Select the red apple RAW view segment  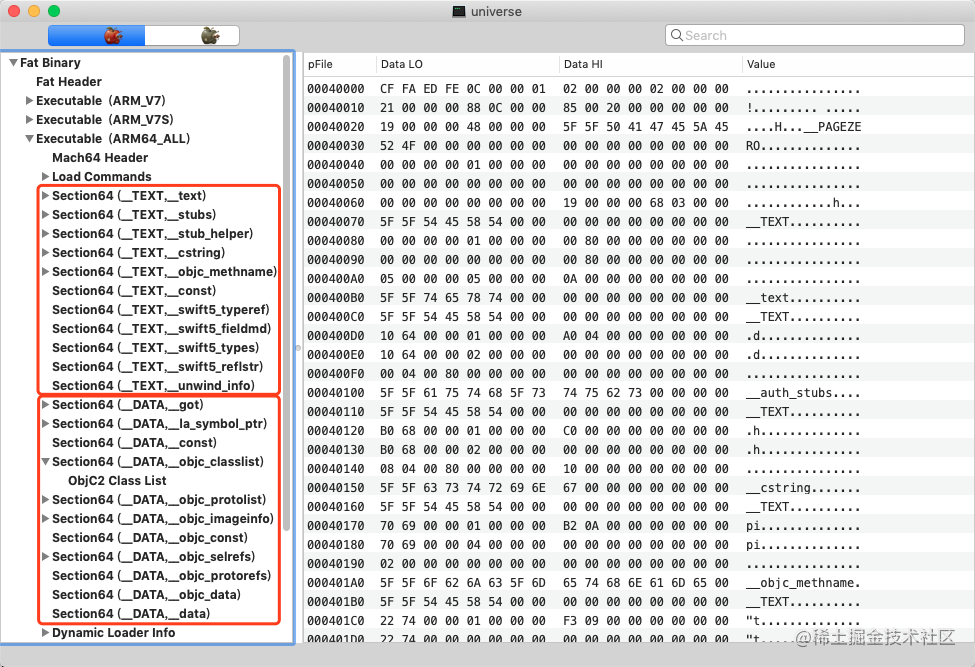click(x=96, y=35)
